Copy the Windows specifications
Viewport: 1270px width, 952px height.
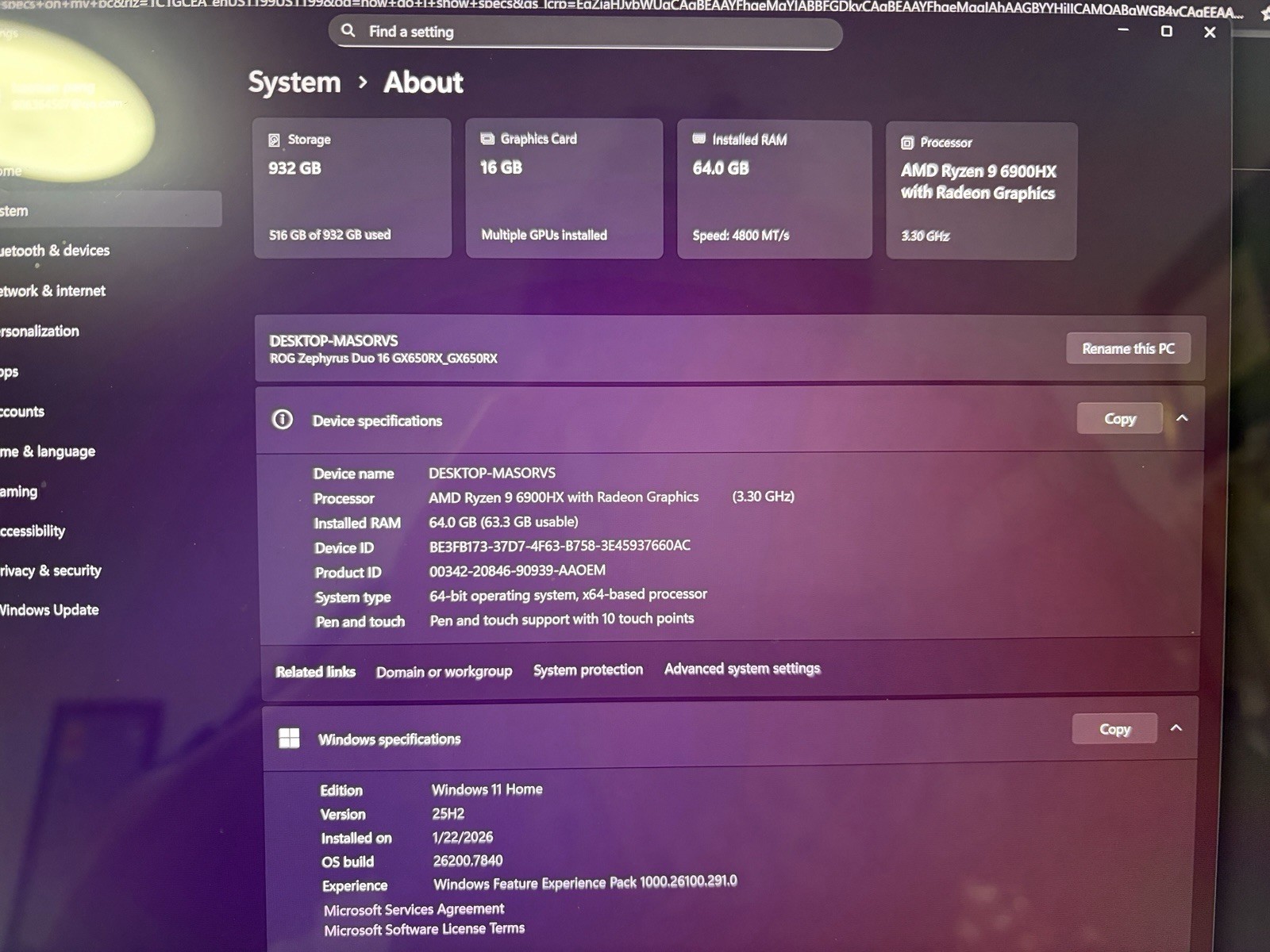[x=1114, y=729]
